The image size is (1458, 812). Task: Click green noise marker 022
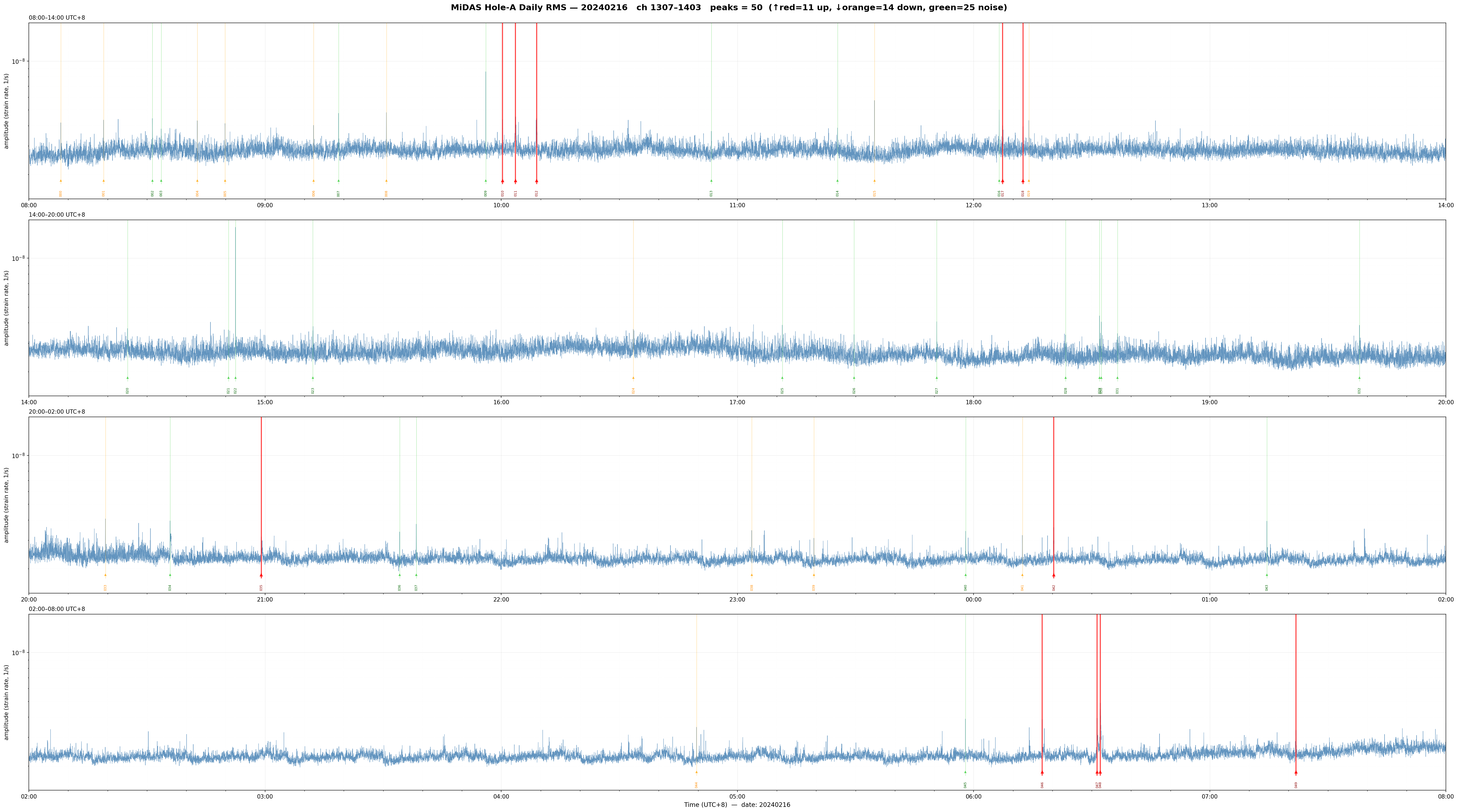(x=236, y=378)
